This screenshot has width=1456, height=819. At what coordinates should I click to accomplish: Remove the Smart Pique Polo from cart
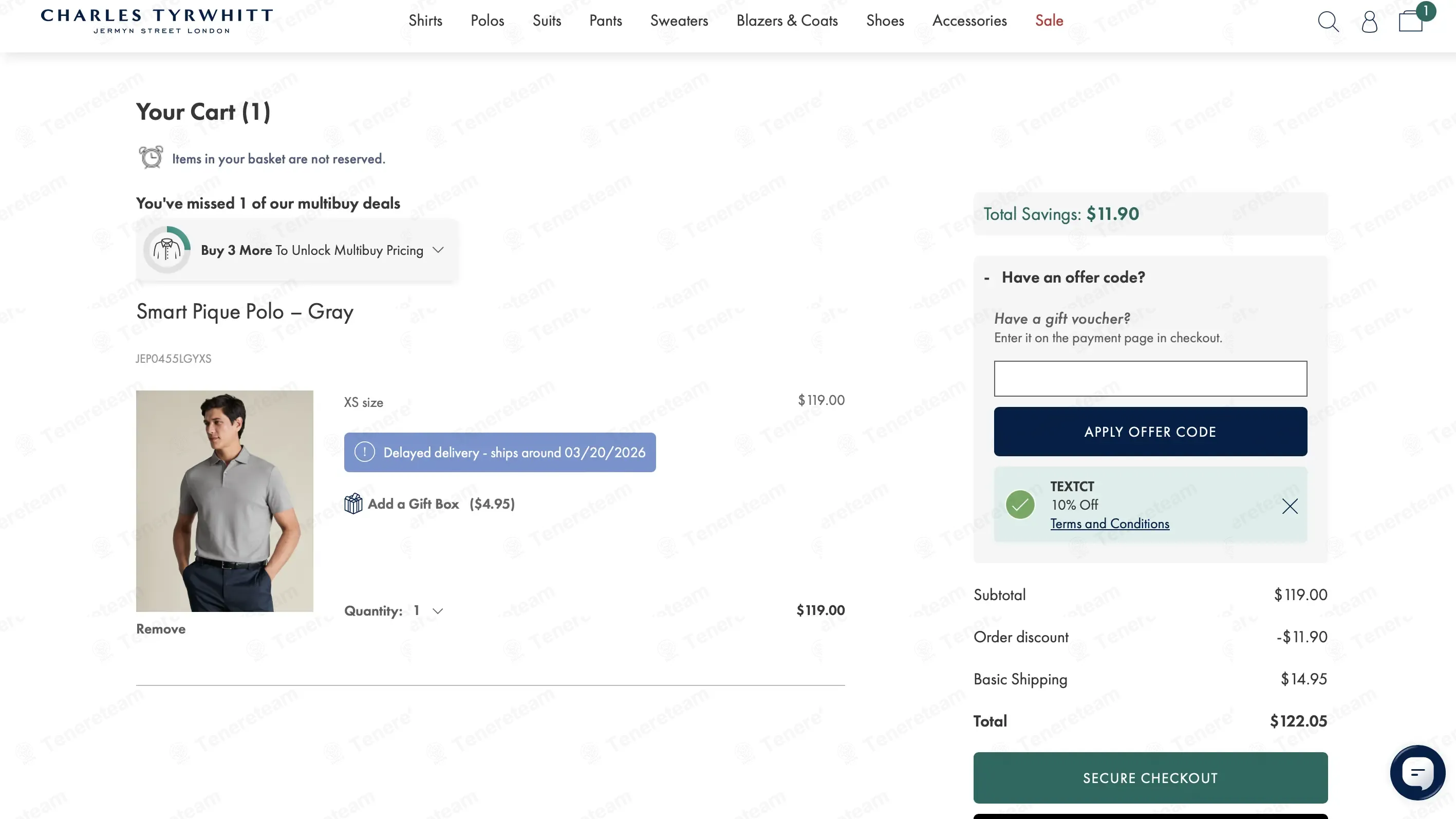point(160,628)
